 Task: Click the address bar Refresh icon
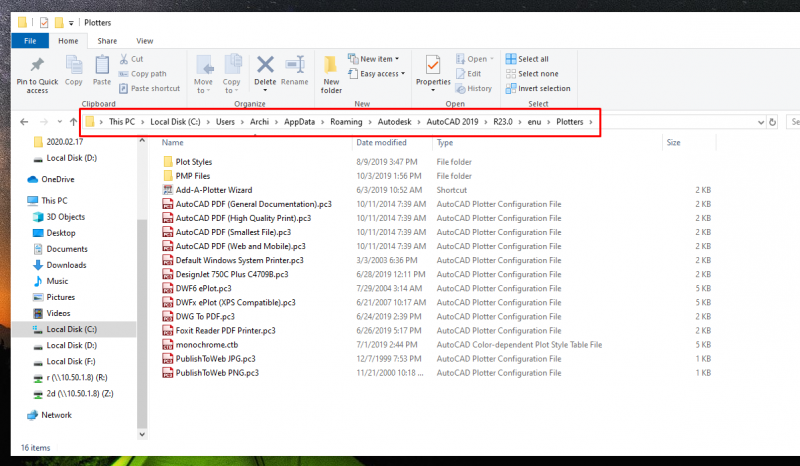[772, 122]
